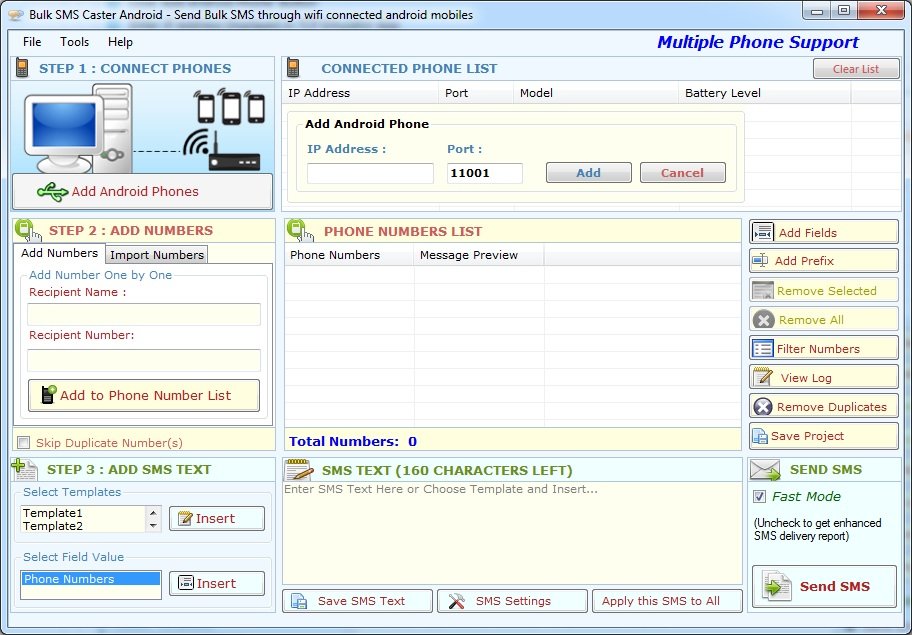912x635 pixels.
Task: Click the Battery Level column header
Action: pyautogui.click(x=764, y=93)
